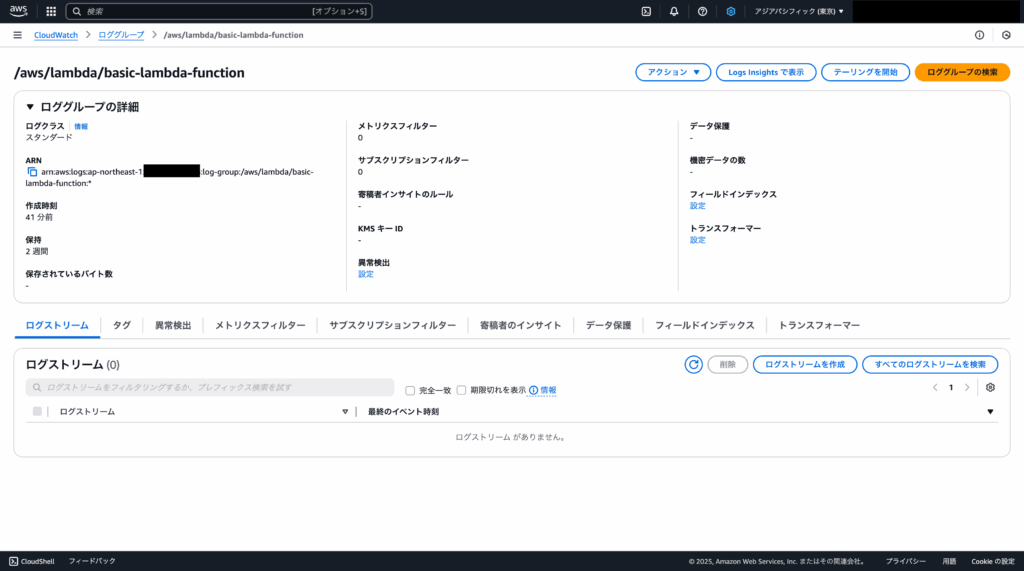Image resolution: width=1024 pixels, height=571 pixels.
Task: Click テーリングを開始 button
Action: [x=865, y=73]
